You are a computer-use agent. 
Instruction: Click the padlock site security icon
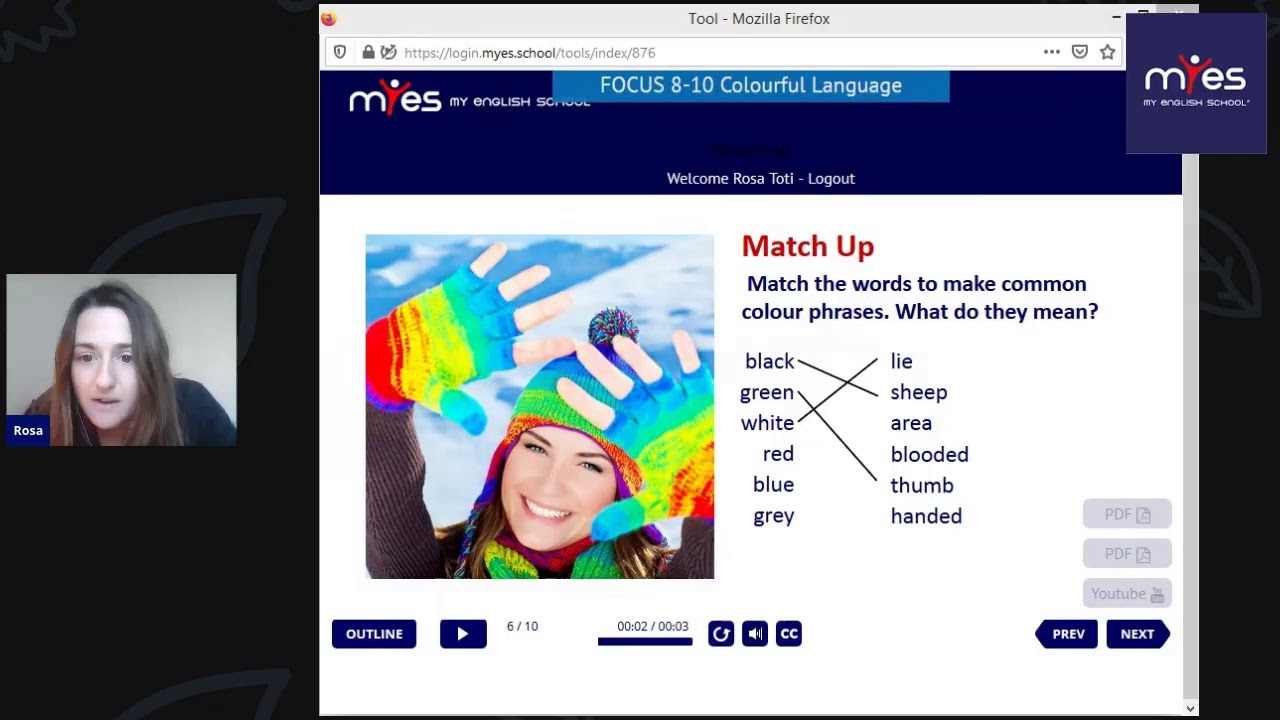[368, 52]
